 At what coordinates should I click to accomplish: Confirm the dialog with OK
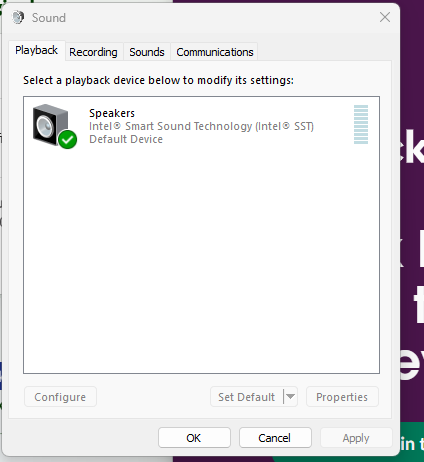[x=194, y=438]
